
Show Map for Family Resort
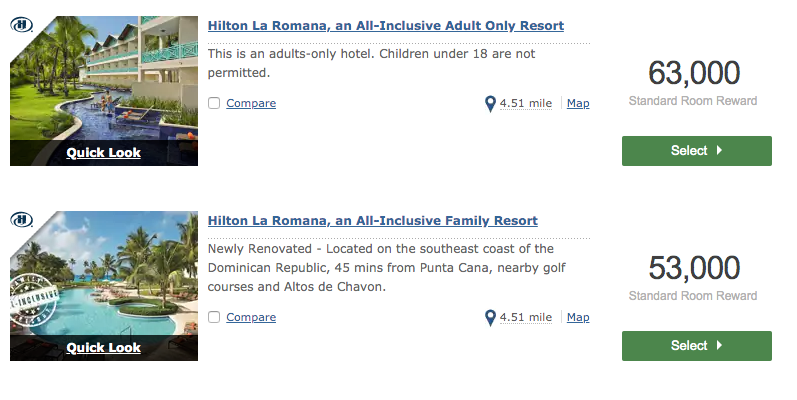[578, 317]
